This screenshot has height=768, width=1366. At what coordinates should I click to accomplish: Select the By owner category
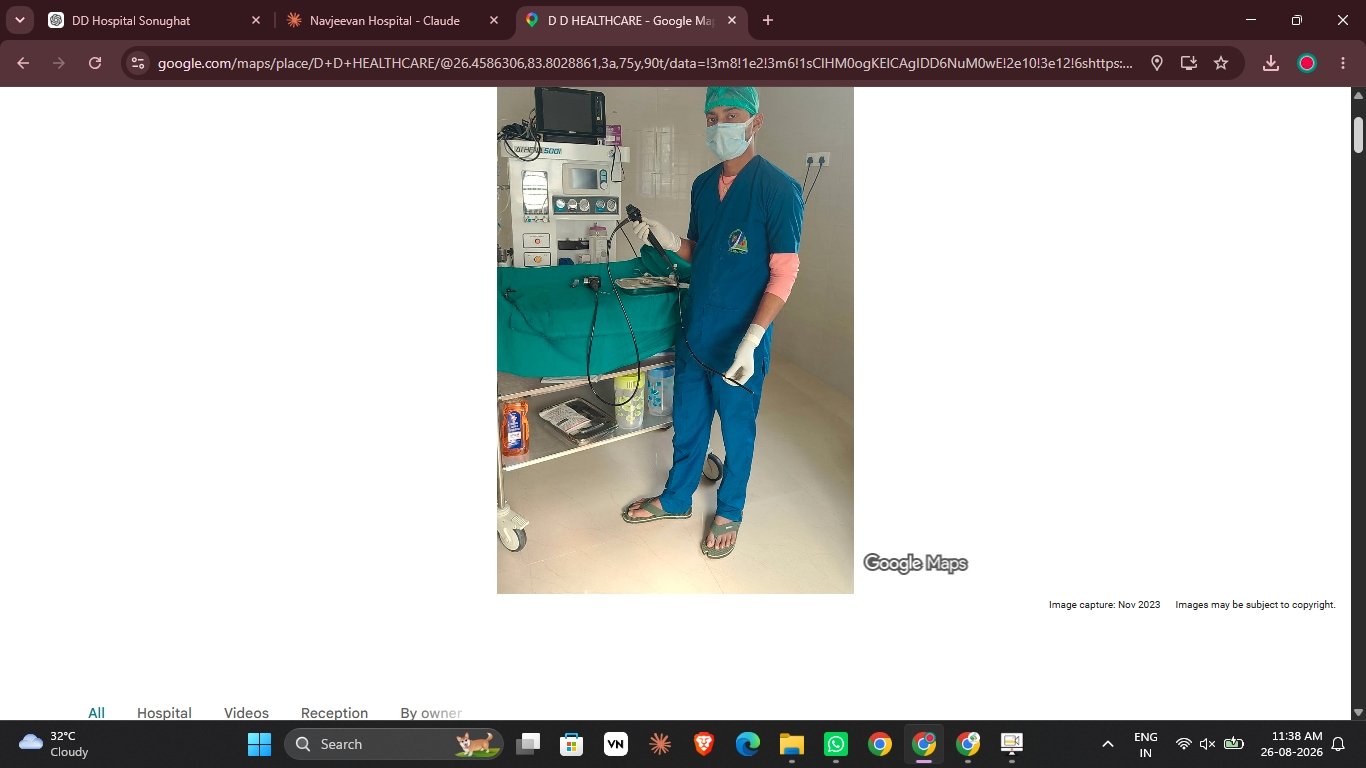[x=431, y=713]
